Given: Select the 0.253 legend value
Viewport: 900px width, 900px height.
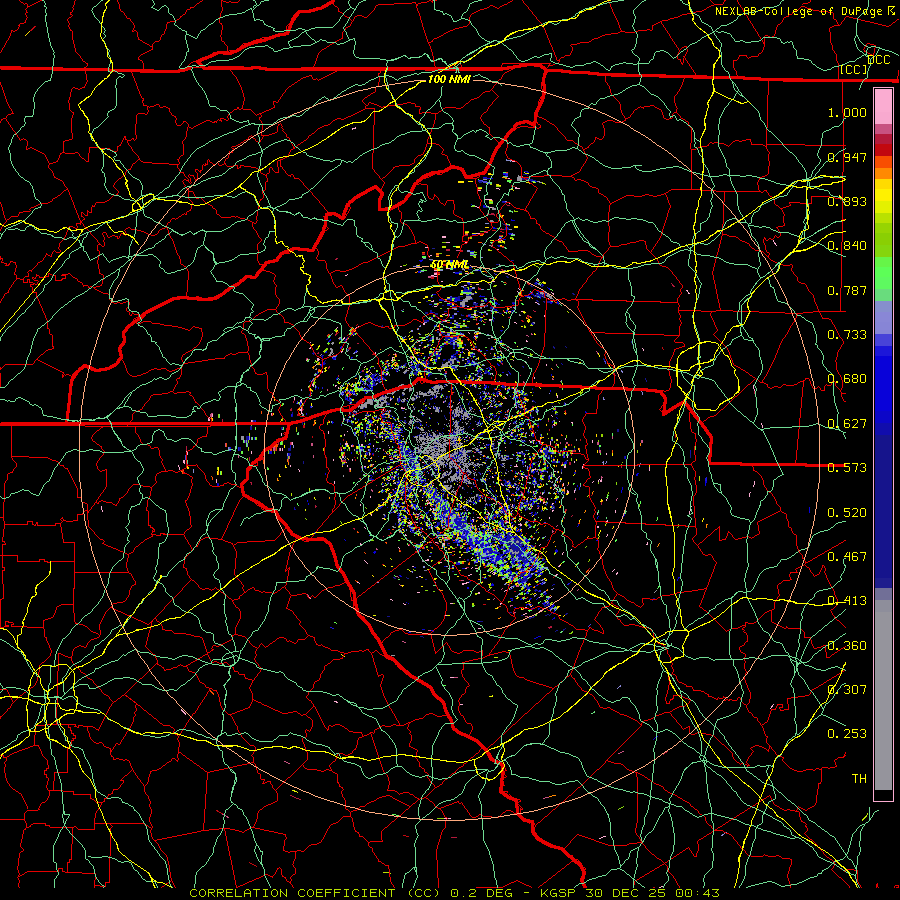Looking at the screenshot, I should pos(847,734).
